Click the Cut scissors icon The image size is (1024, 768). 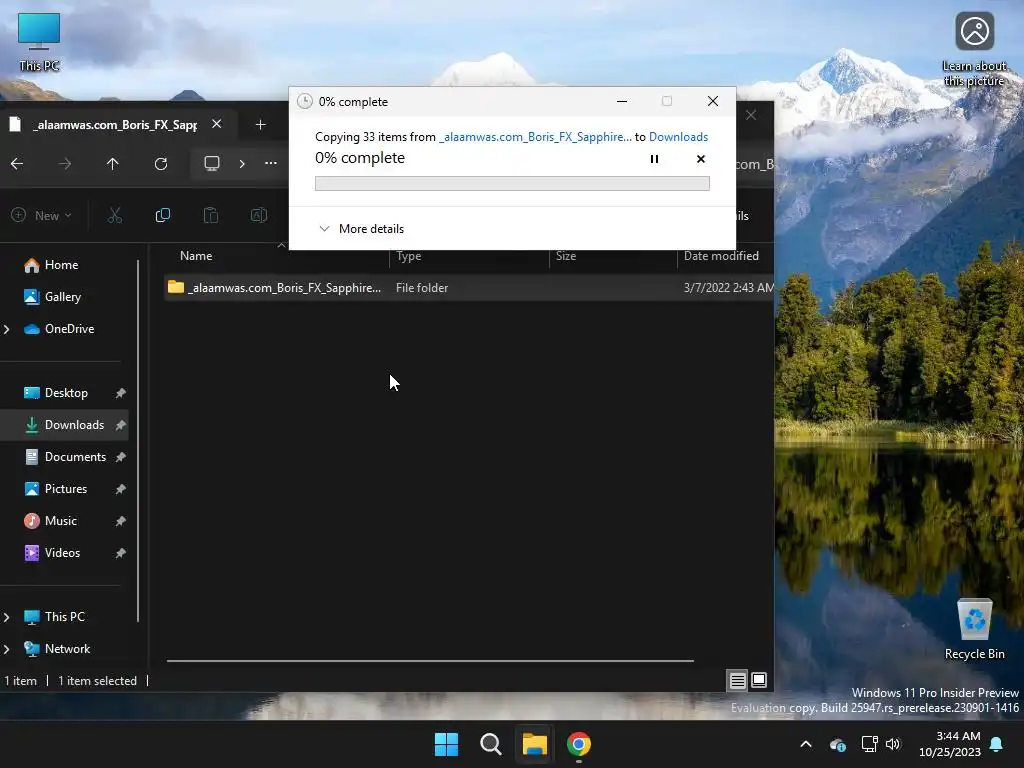[x=115, y=216]
